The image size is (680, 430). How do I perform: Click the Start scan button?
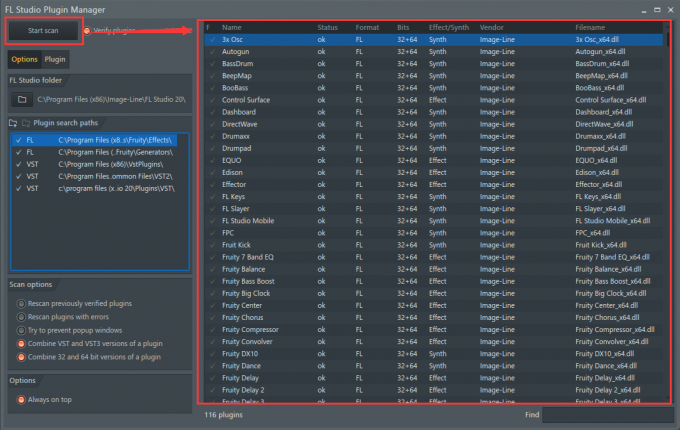43,31
